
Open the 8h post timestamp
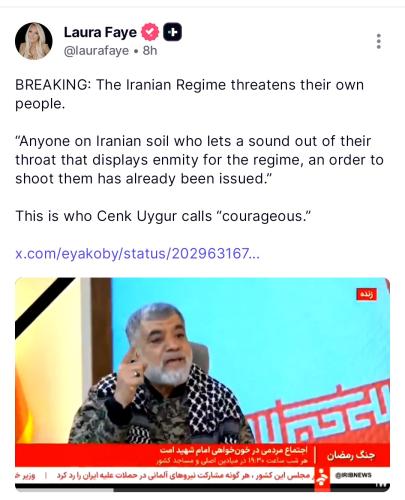point(150,51)
